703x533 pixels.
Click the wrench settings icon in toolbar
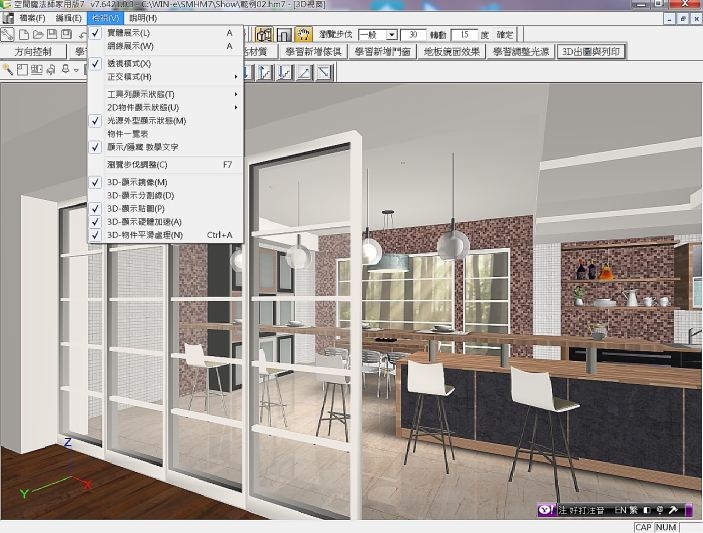[8, 35]
